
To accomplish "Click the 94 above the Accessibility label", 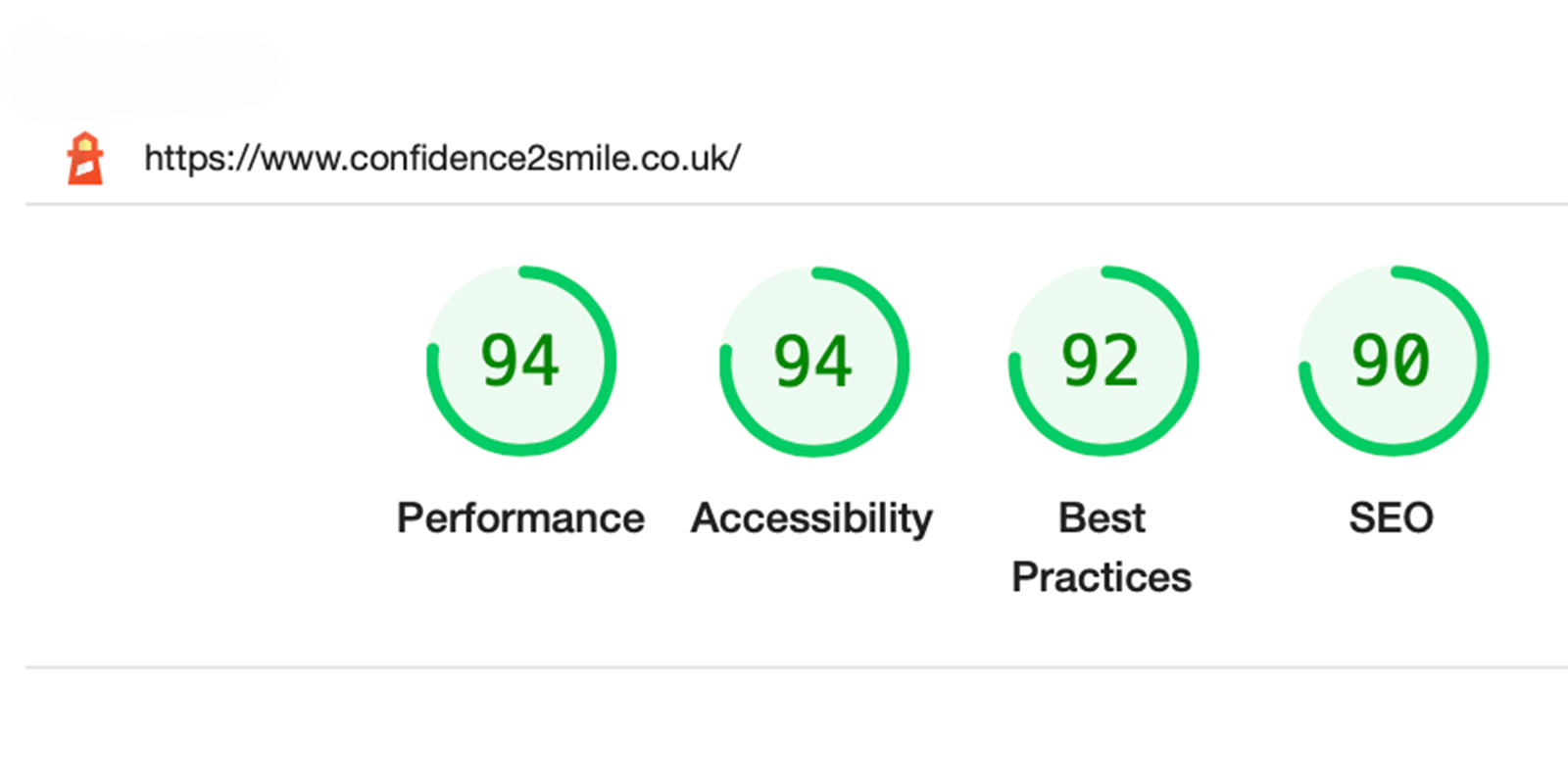I will tap(812, 361).
